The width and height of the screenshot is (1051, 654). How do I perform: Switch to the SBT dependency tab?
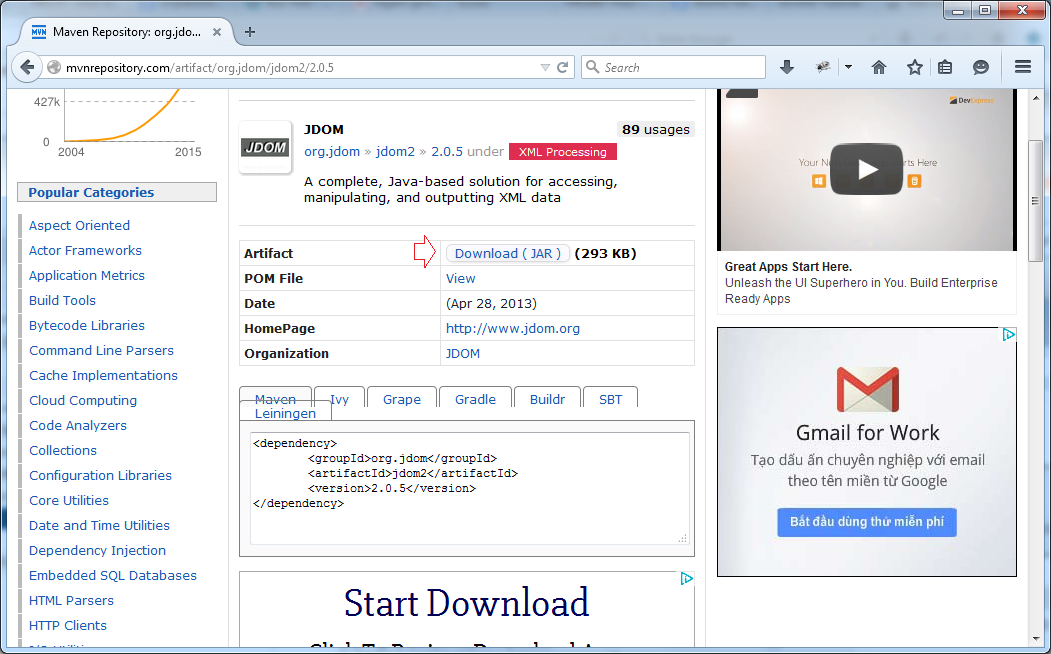pyautogui.click(x=610, y=397)
